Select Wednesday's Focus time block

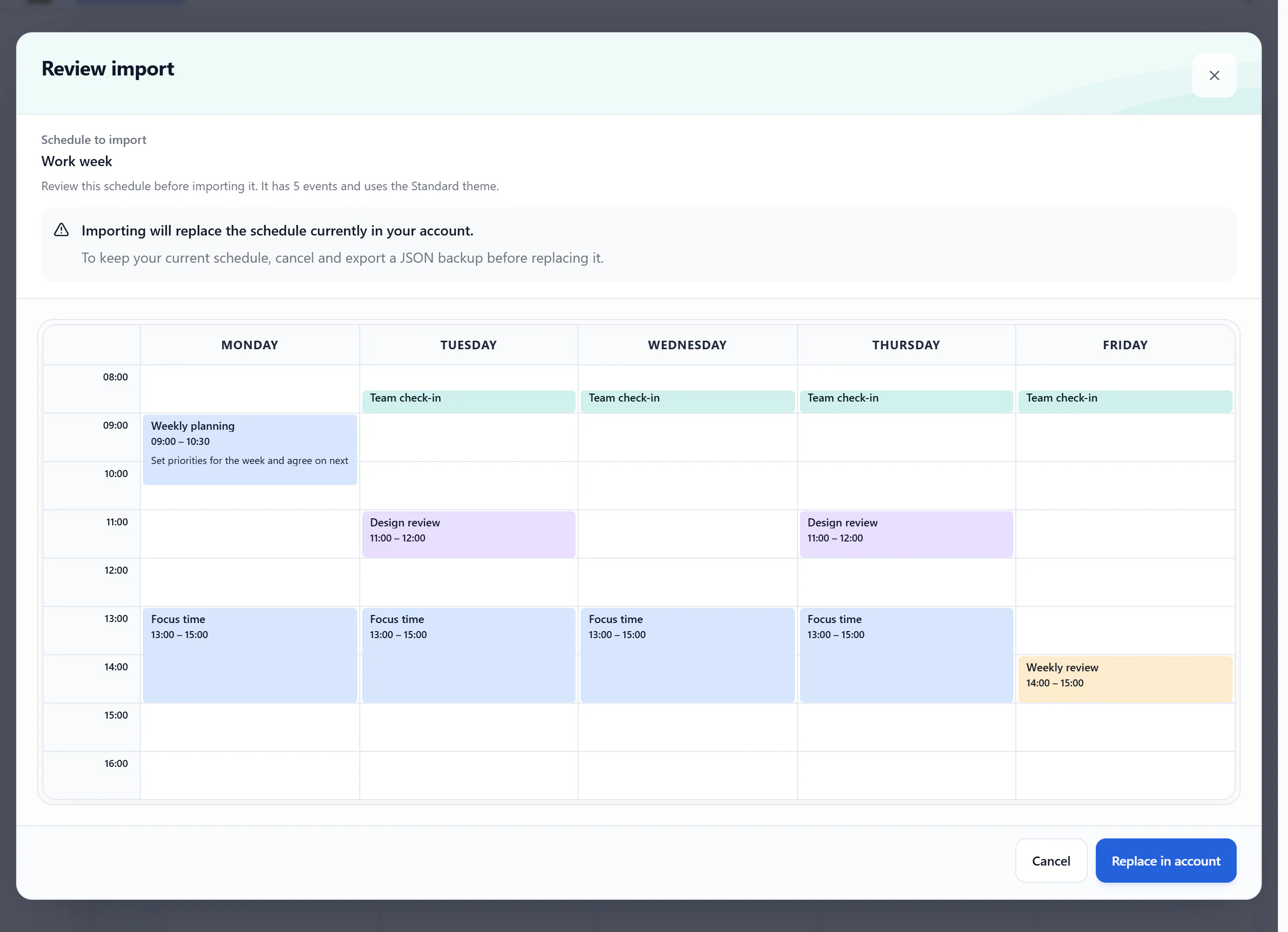pyautogui.click(x=687, y=655)
